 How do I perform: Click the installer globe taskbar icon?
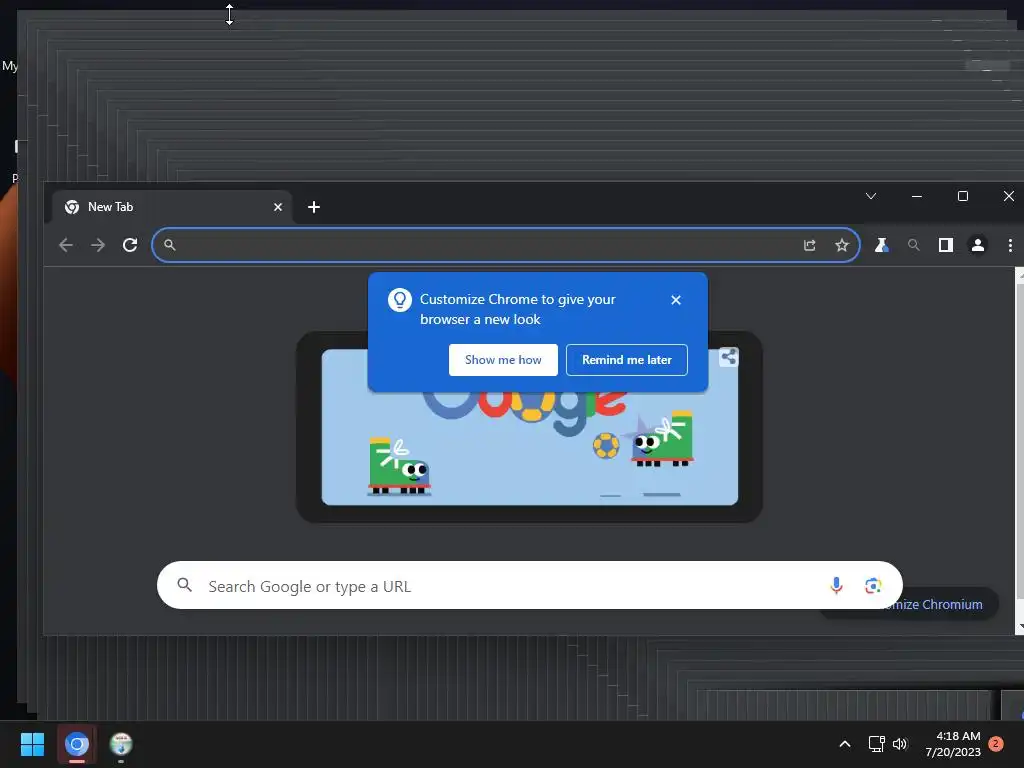click(x=121, y=744)
